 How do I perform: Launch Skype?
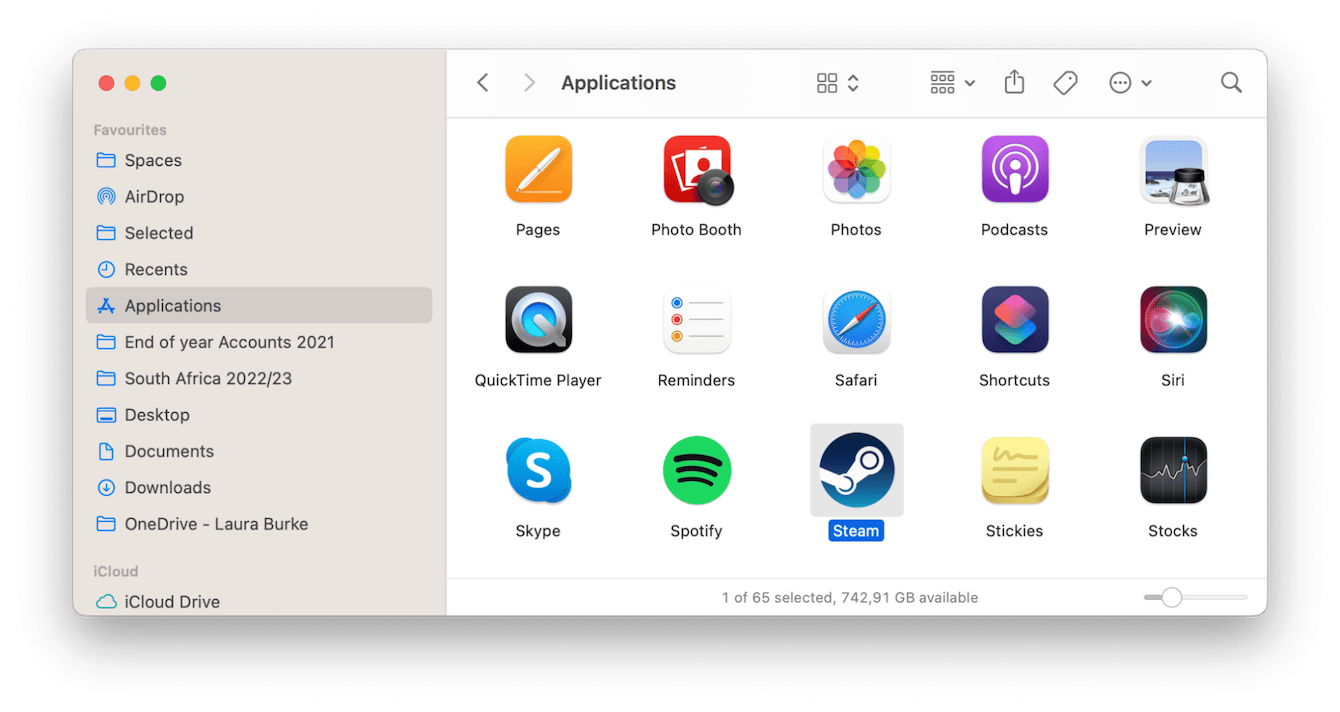(x=538, y=470)
